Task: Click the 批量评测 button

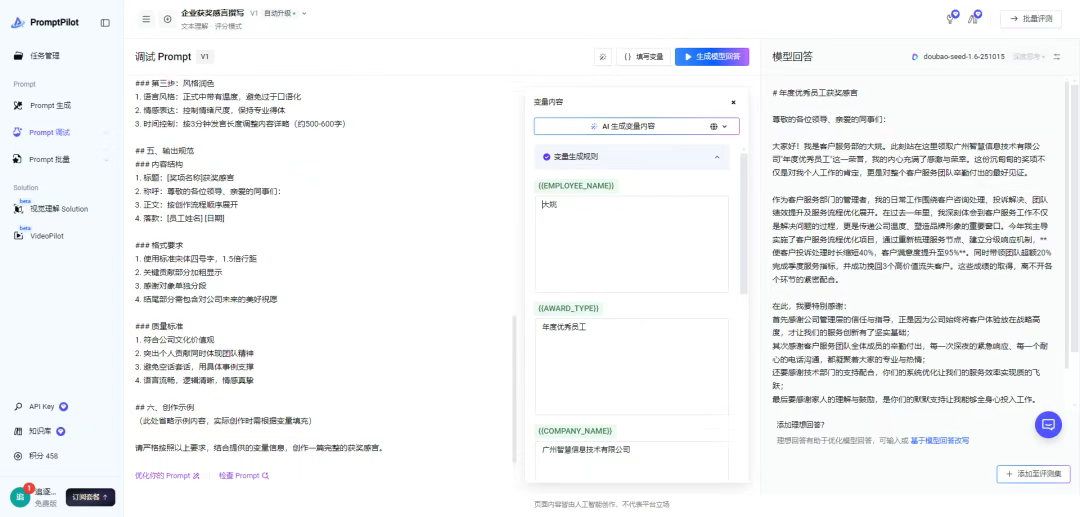Action: (1030, 19)
